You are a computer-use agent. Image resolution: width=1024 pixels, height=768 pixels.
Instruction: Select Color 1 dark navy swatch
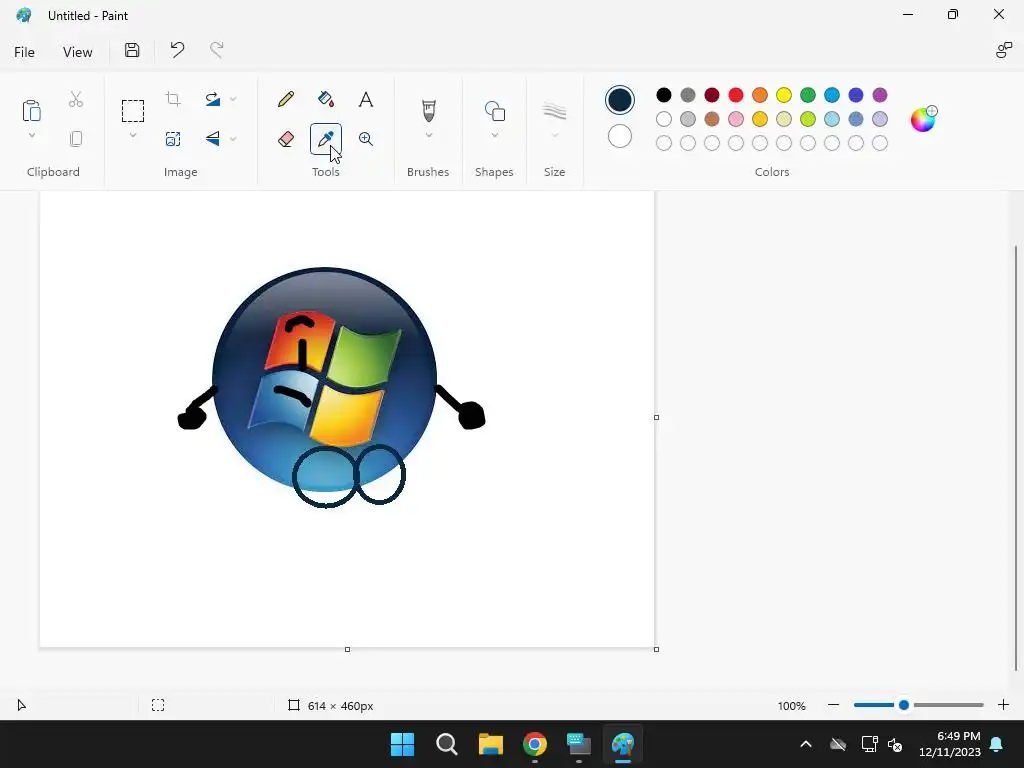pyautogui.click(x=620, y=100)
